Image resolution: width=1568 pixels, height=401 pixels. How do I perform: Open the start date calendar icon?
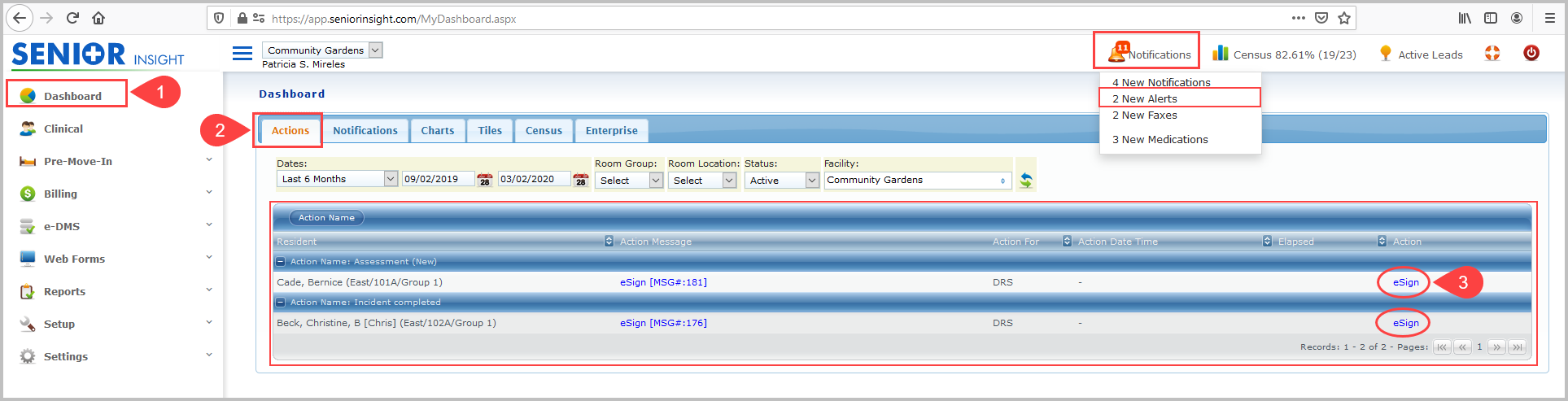point(485,180)
